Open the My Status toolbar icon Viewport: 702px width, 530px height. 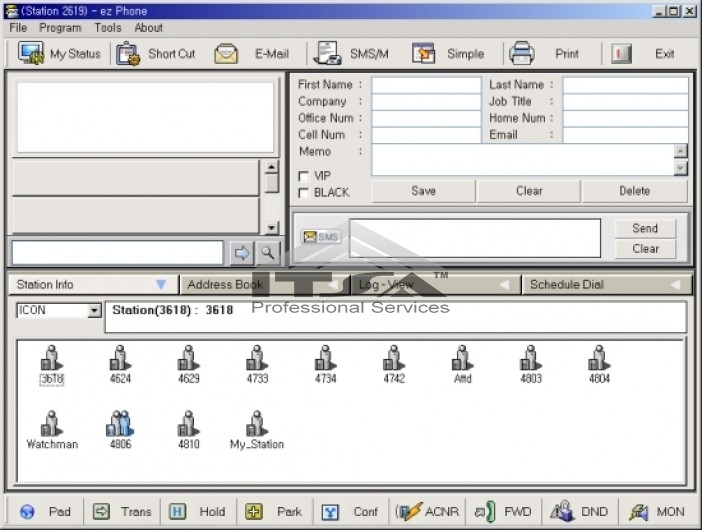(x=30, y=53)
